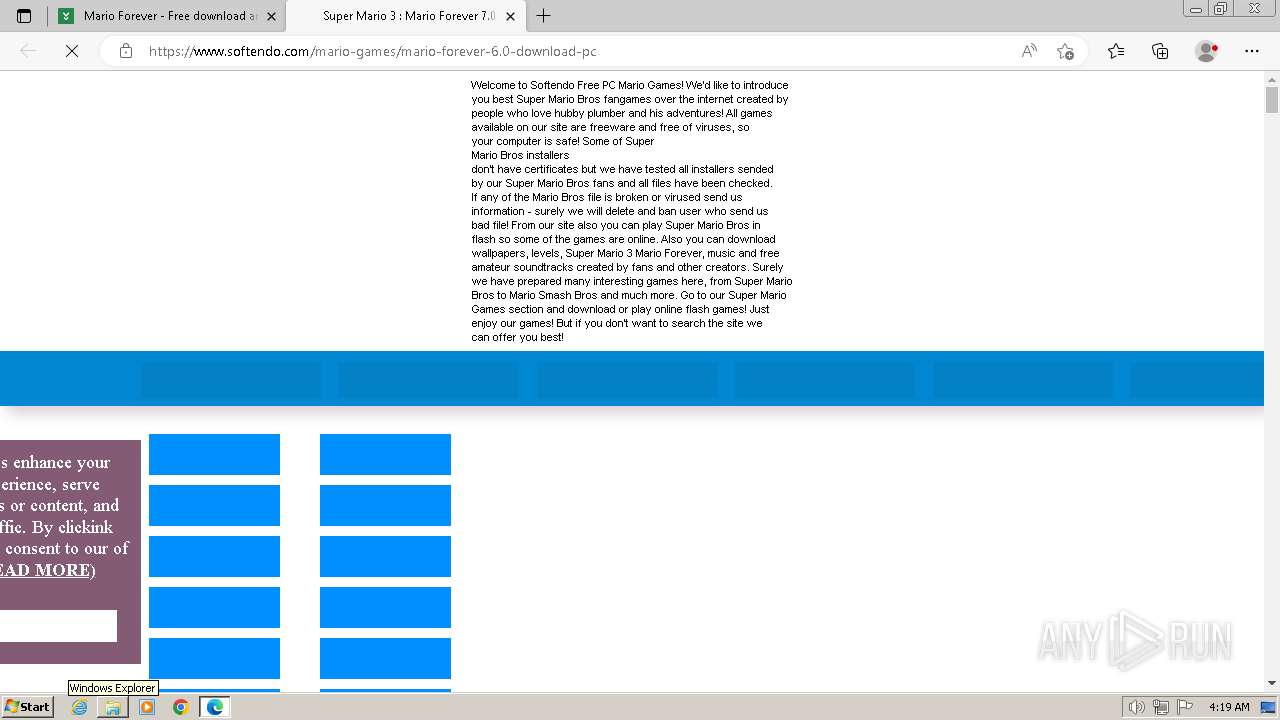Click the third blue navigation bar item
Image resolution: width=1280 pixels, height=720 pixels.
pos(627,380)
